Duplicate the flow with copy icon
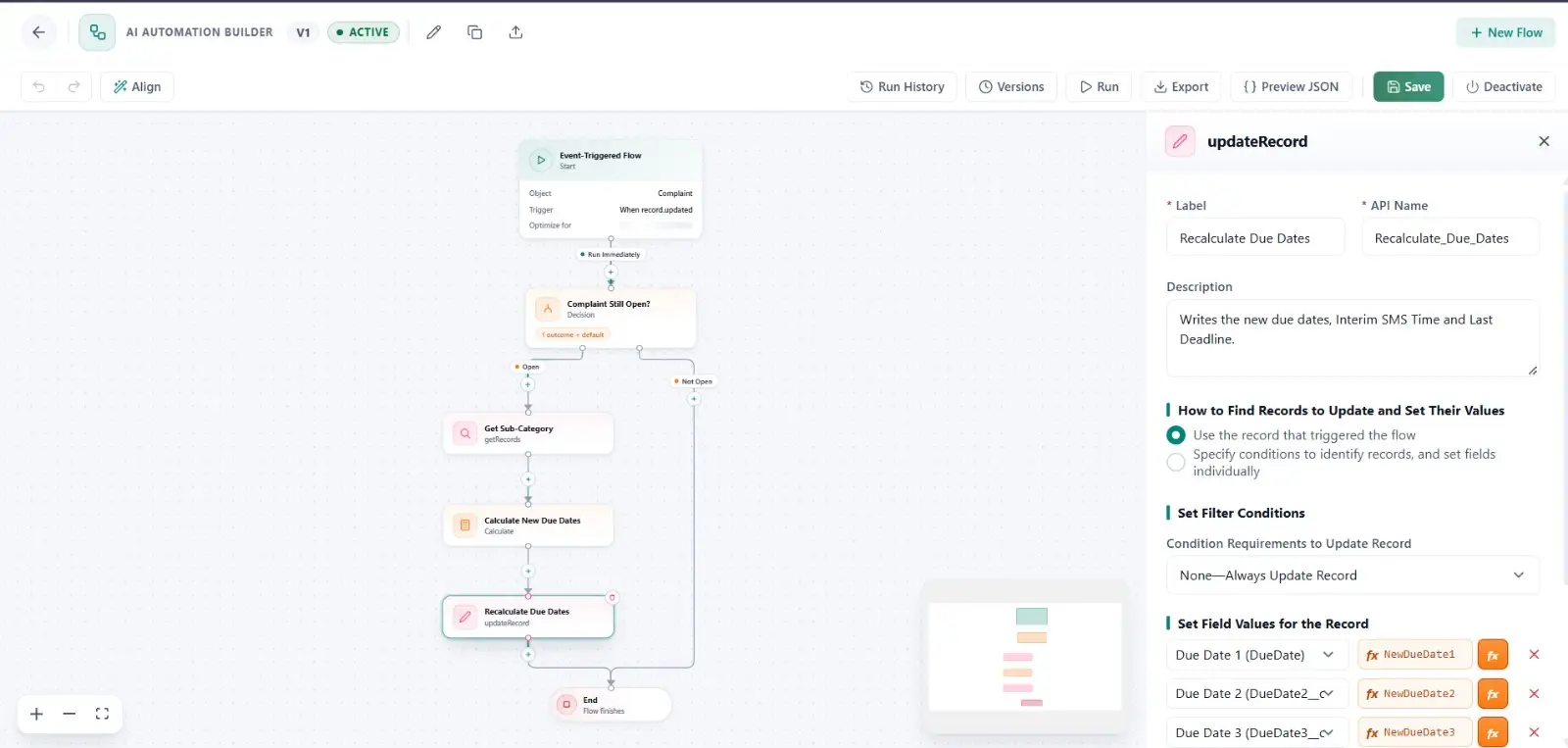 tap(474, 32)
